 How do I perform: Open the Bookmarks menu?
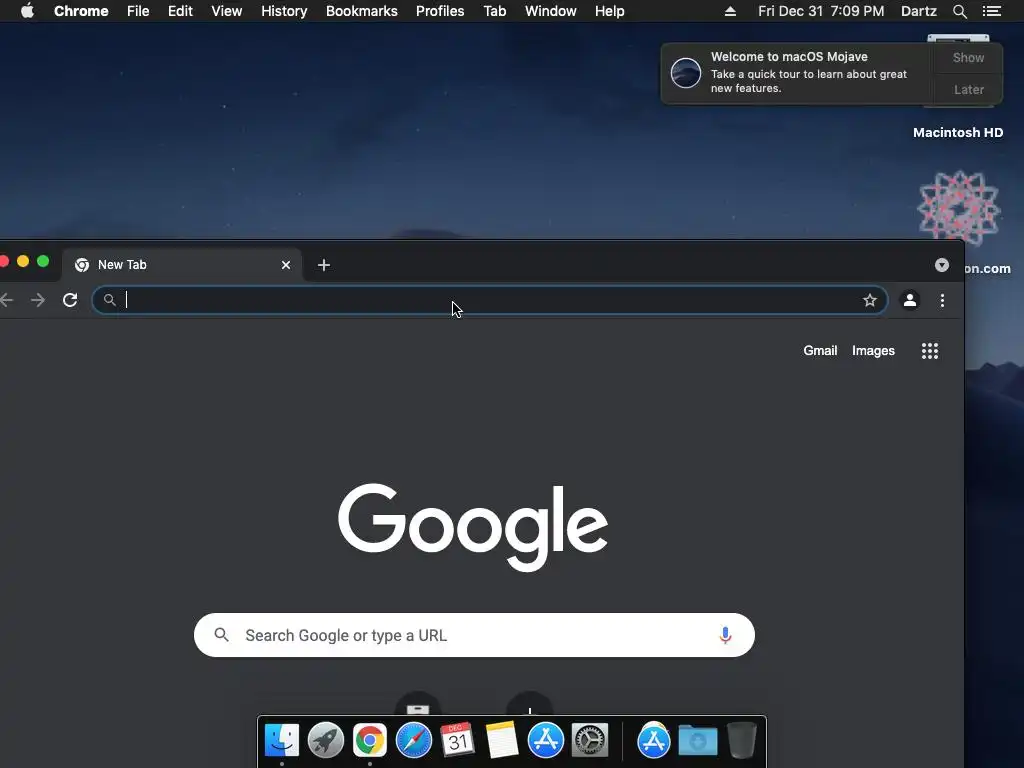(x=361, y=11)
